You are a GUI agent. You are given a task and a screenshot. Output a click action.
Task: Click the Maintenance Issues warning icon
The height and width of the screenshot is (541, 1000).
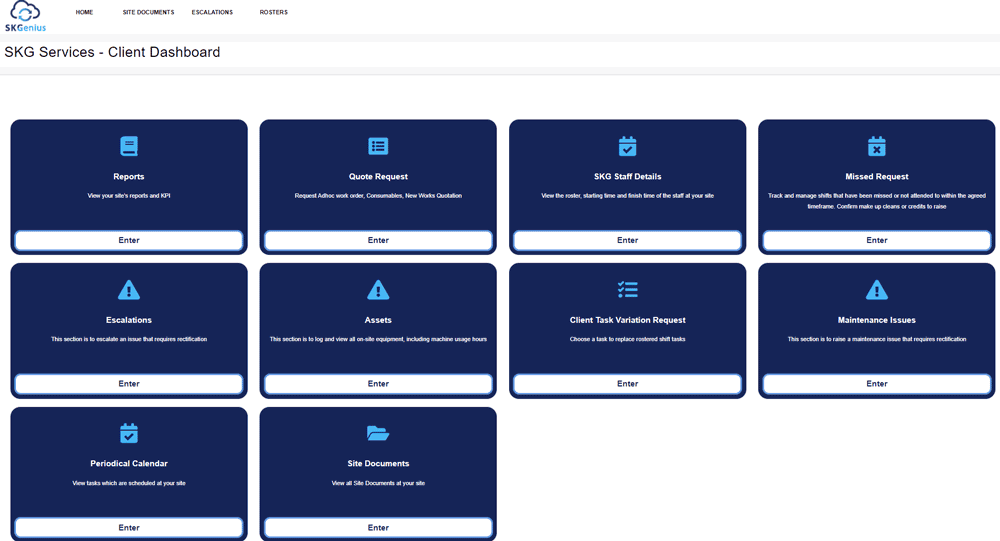pyautogui.click(x=877, y=290)
